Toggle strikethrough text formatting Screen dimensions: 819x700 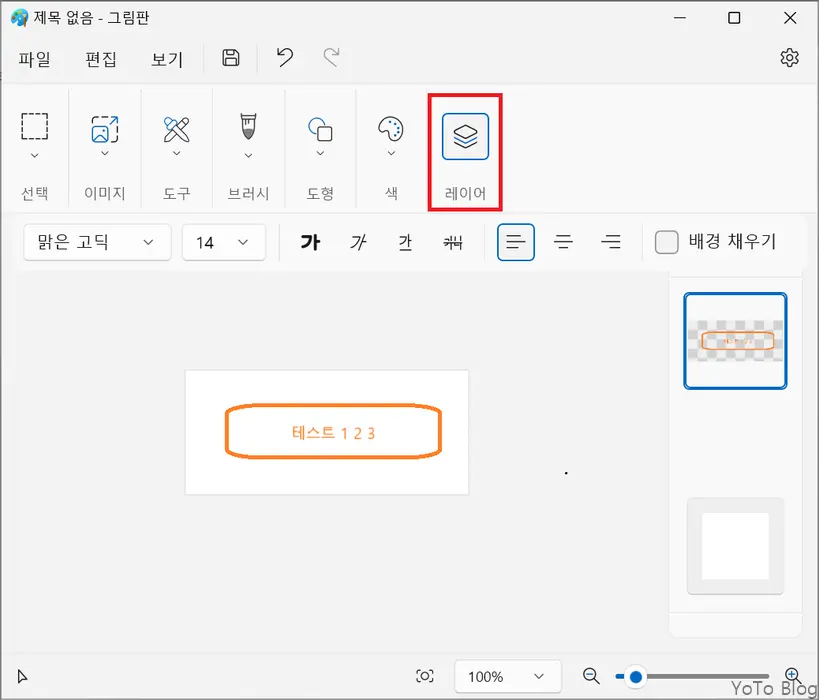click(452, 241)
